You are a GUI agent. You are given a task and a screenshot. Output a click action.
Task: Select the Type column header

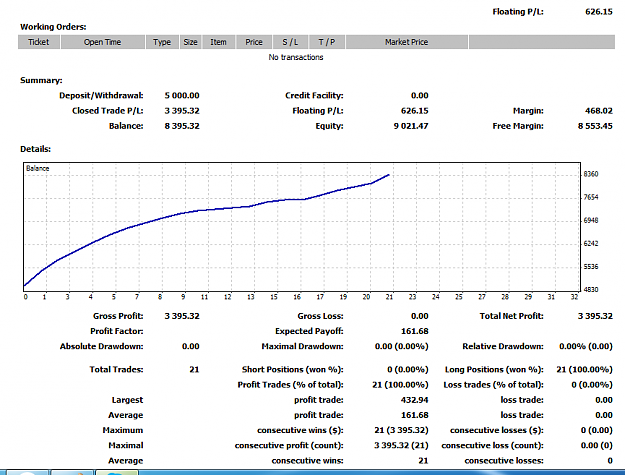162,42
